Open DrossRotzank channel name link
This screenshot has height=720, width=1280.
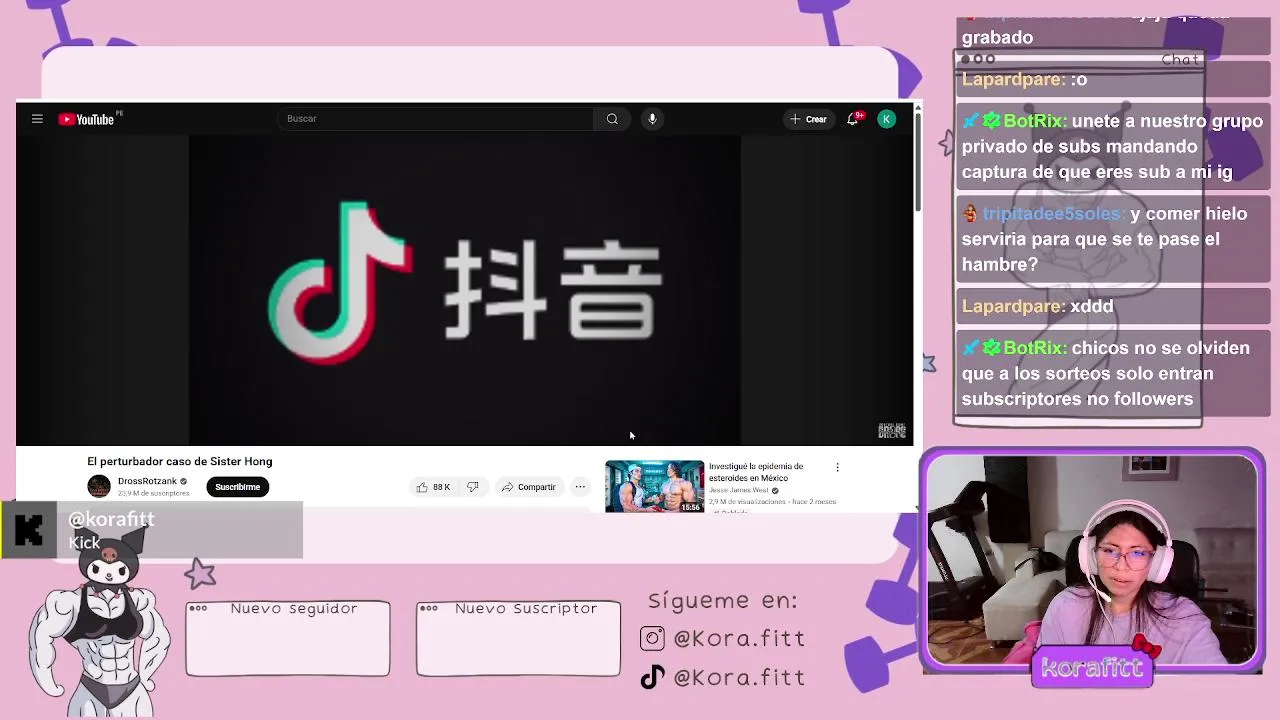[147, 481]
